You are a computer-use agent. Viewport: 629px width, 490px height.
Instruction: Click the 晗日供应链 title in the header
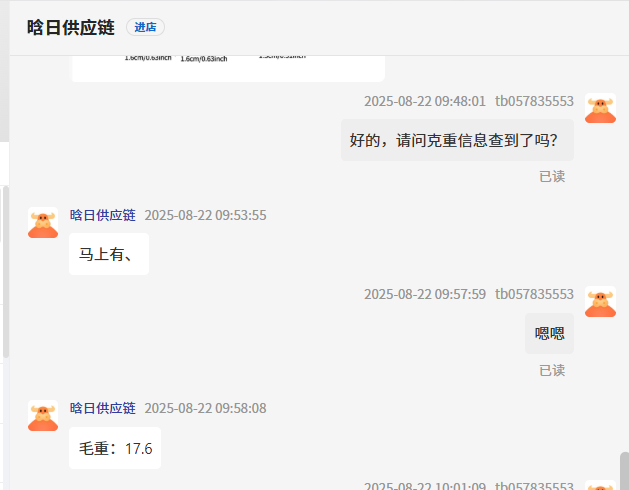coord(71,28)
